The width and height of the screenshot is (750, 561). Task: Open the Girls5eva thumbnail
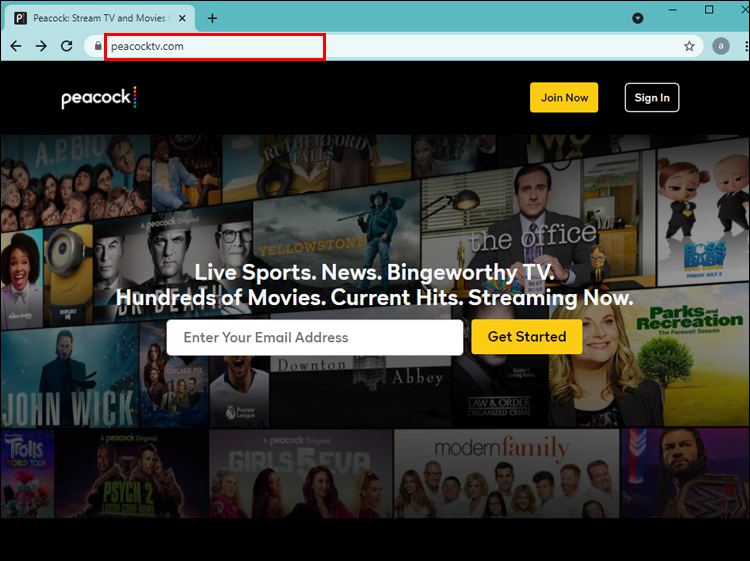click(x=300, y=473)
